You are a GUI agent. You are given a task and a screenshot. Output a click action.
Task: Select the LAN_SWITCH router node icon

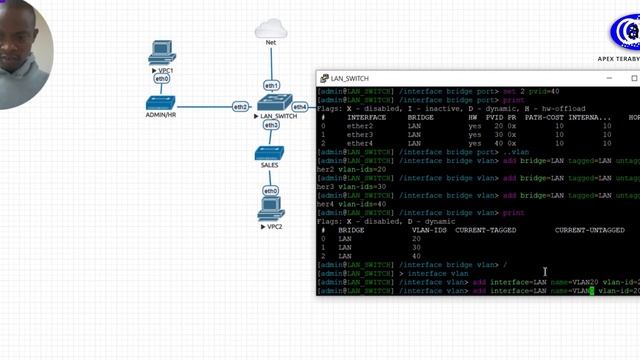[x=275, y=102]
